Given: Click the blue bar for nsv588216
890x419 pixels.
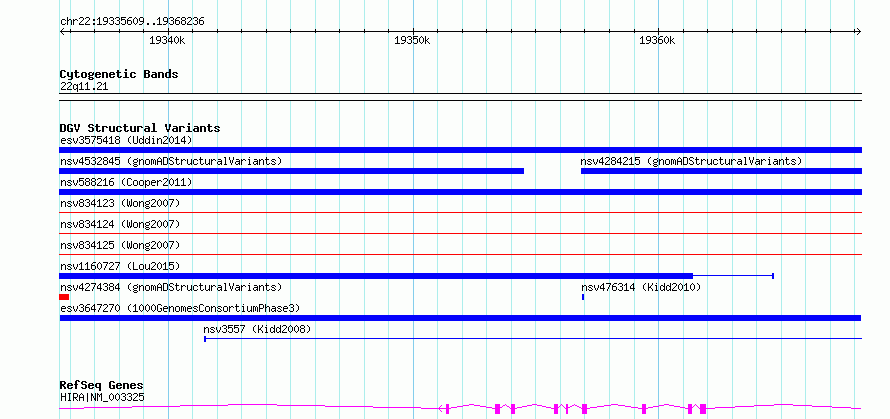Looking at the screenshot, I should pyautogui.click(x=460, y=192).
